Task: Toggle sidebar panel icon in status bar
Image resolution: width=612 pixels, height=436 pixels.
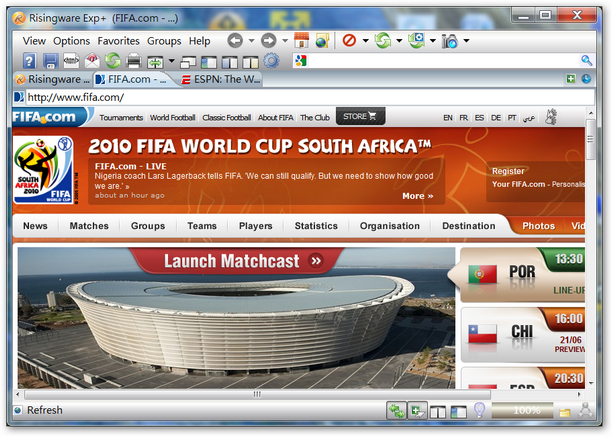Action: point(459,411)
